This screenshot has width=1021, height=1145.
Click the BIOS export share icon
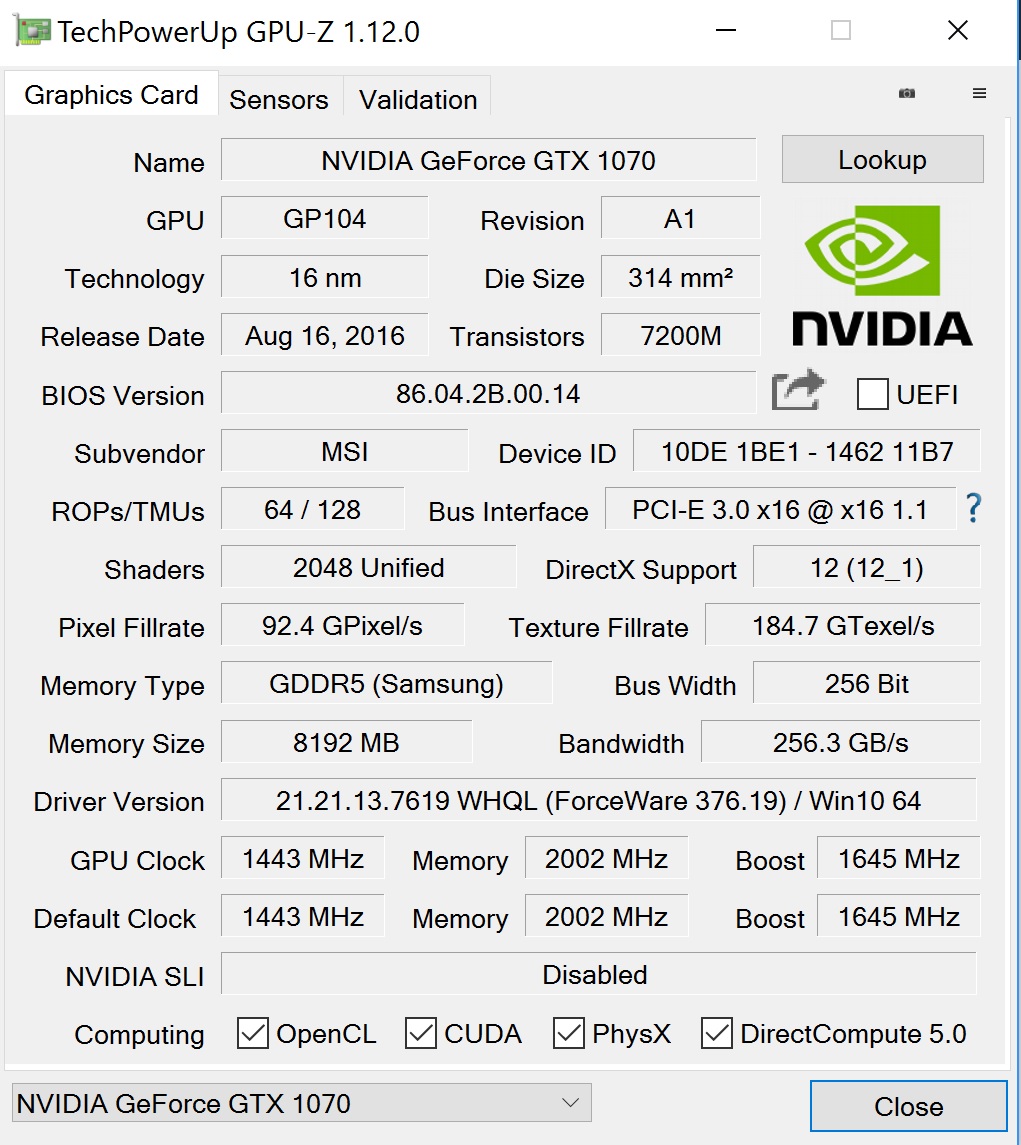click(798, 391)
